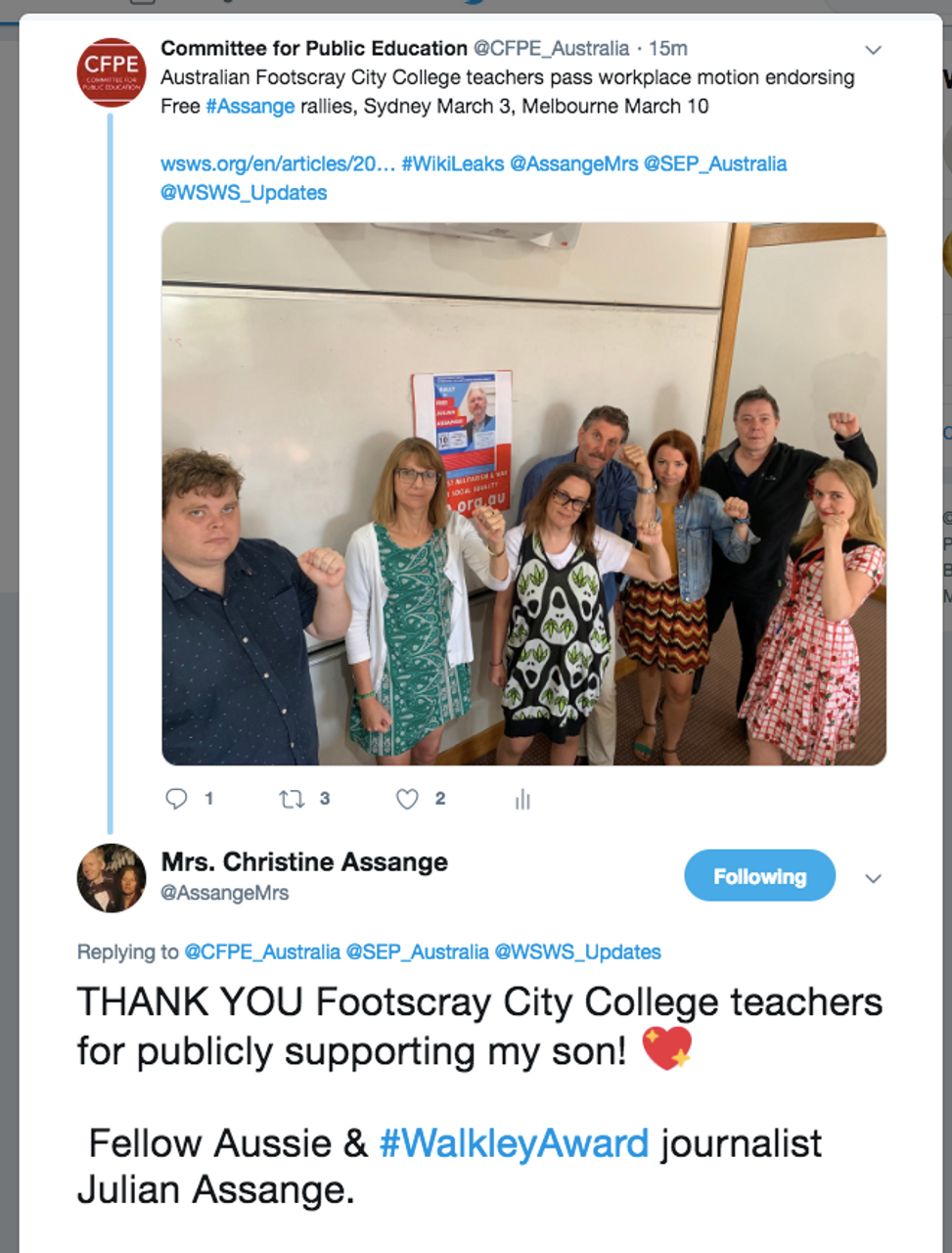This screenshot has width=952, height=1253.
Task: Click the #Assange hashtag
Action: tap(249, 106)
